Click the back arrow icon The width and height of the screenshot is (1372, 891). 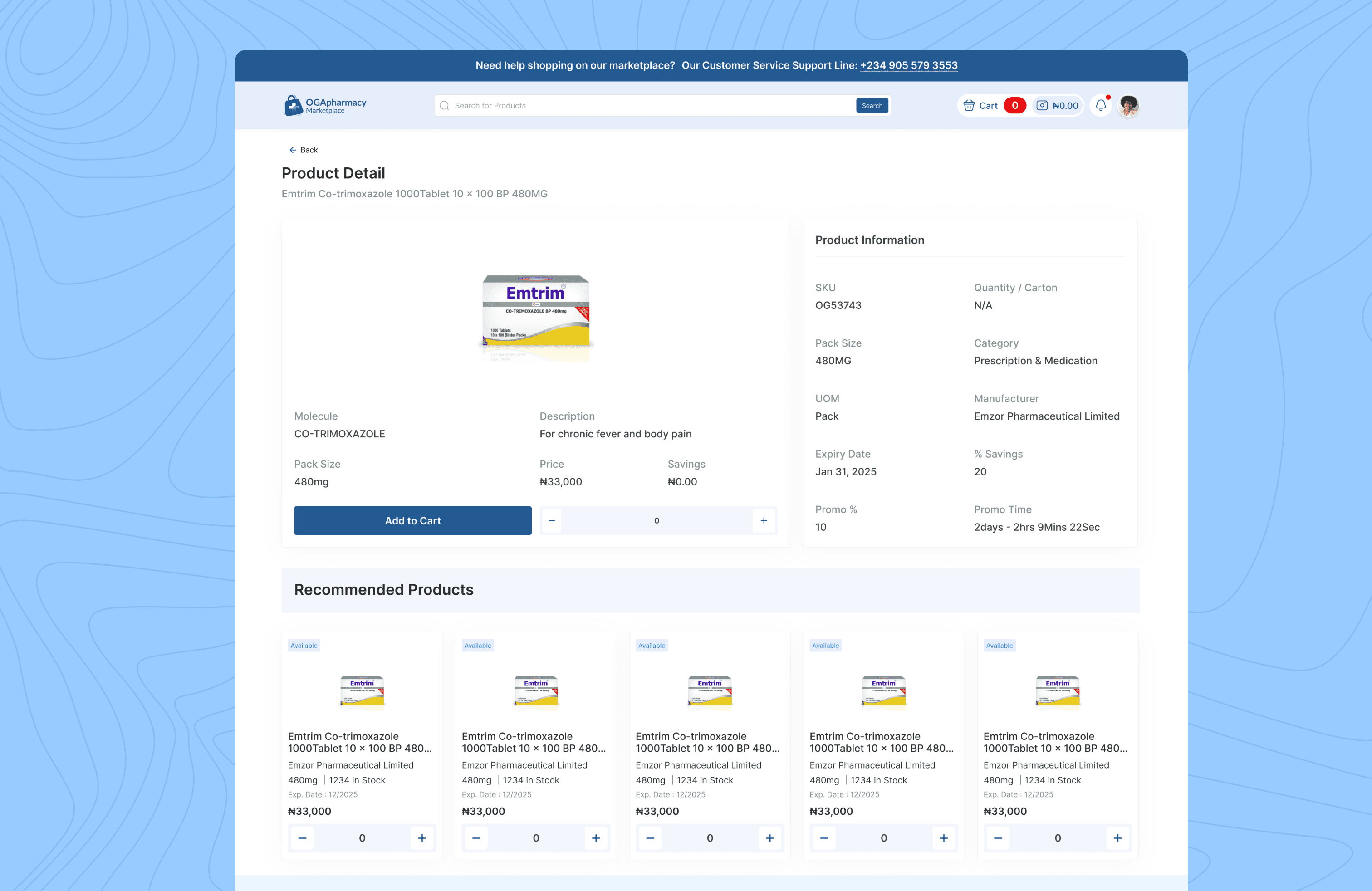pos(293,150)
